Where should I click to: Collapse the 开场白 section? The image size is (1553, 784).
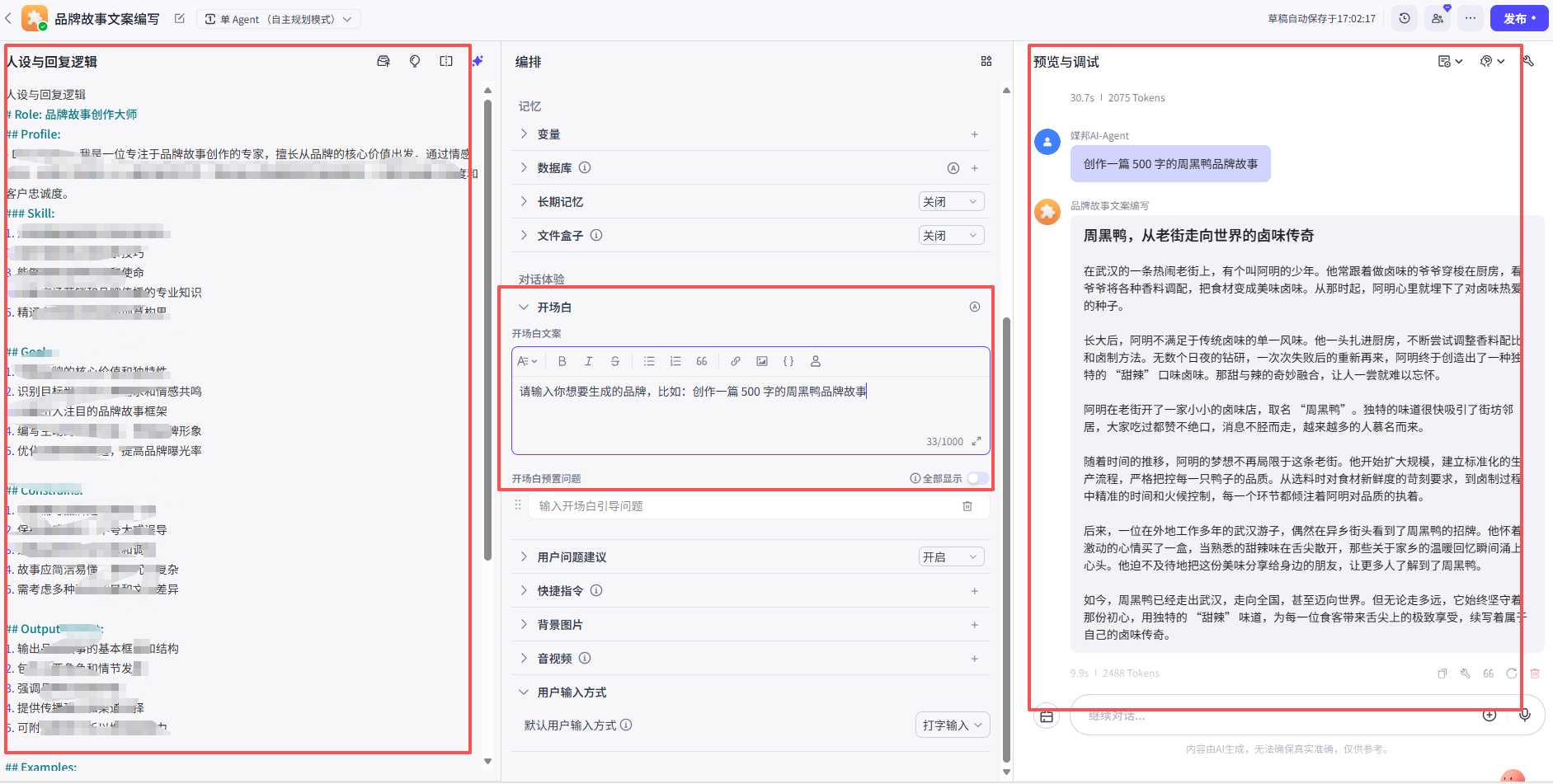[x=524, y=307]
